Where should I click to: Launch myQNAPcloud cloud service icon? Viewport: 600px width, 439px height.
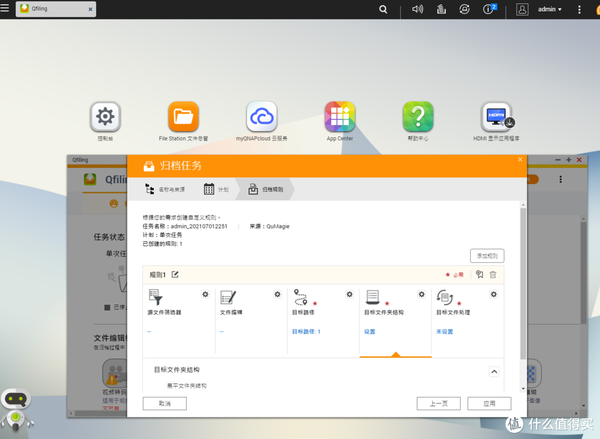pyautogui.click(x=262, y=118)
